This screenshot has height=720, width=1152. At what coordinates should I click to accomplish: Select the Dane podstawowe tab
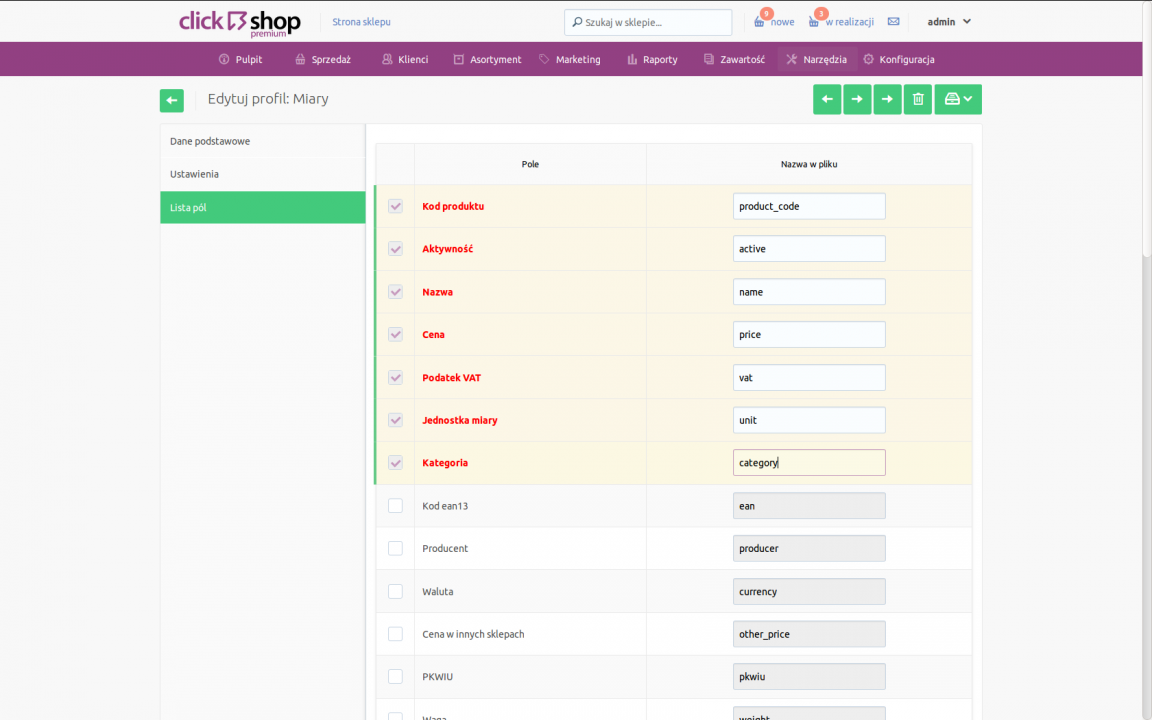click(x=262, y=141)
